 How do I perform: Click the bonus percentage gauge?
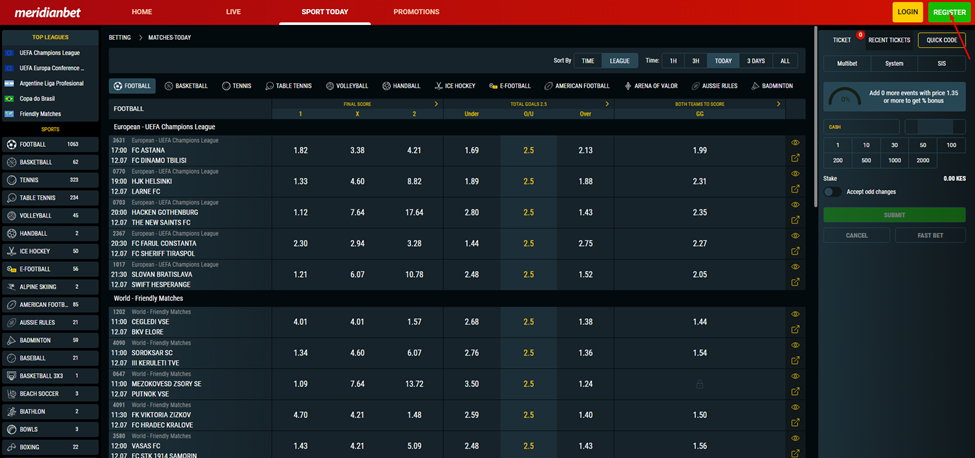pyautogui.click(x=845, y=98)
